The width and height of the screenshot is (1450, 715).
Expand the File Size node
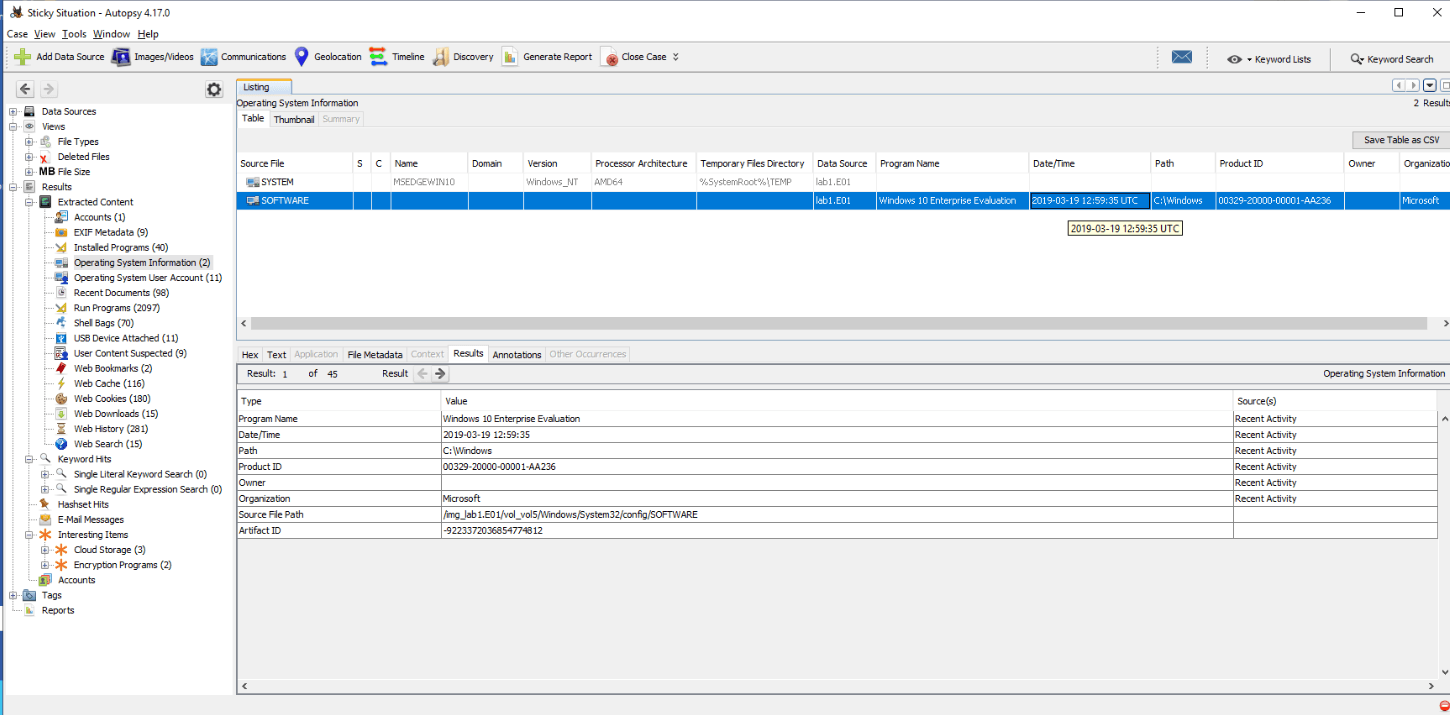pos(29,172)
